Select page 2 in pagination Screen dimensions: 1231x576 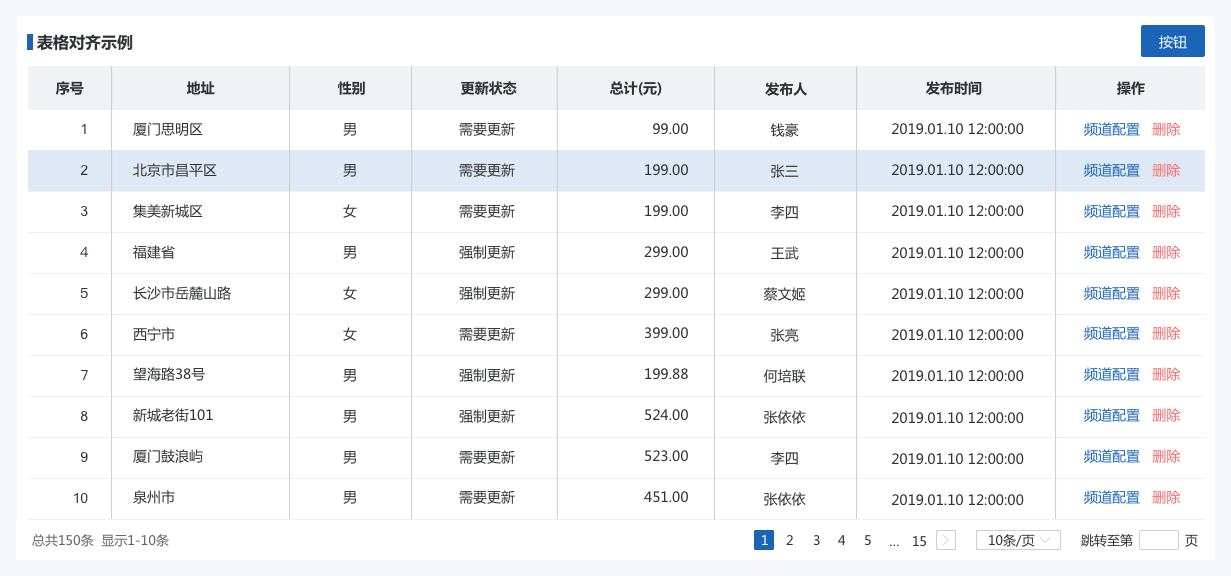click(x=790, y=540)
